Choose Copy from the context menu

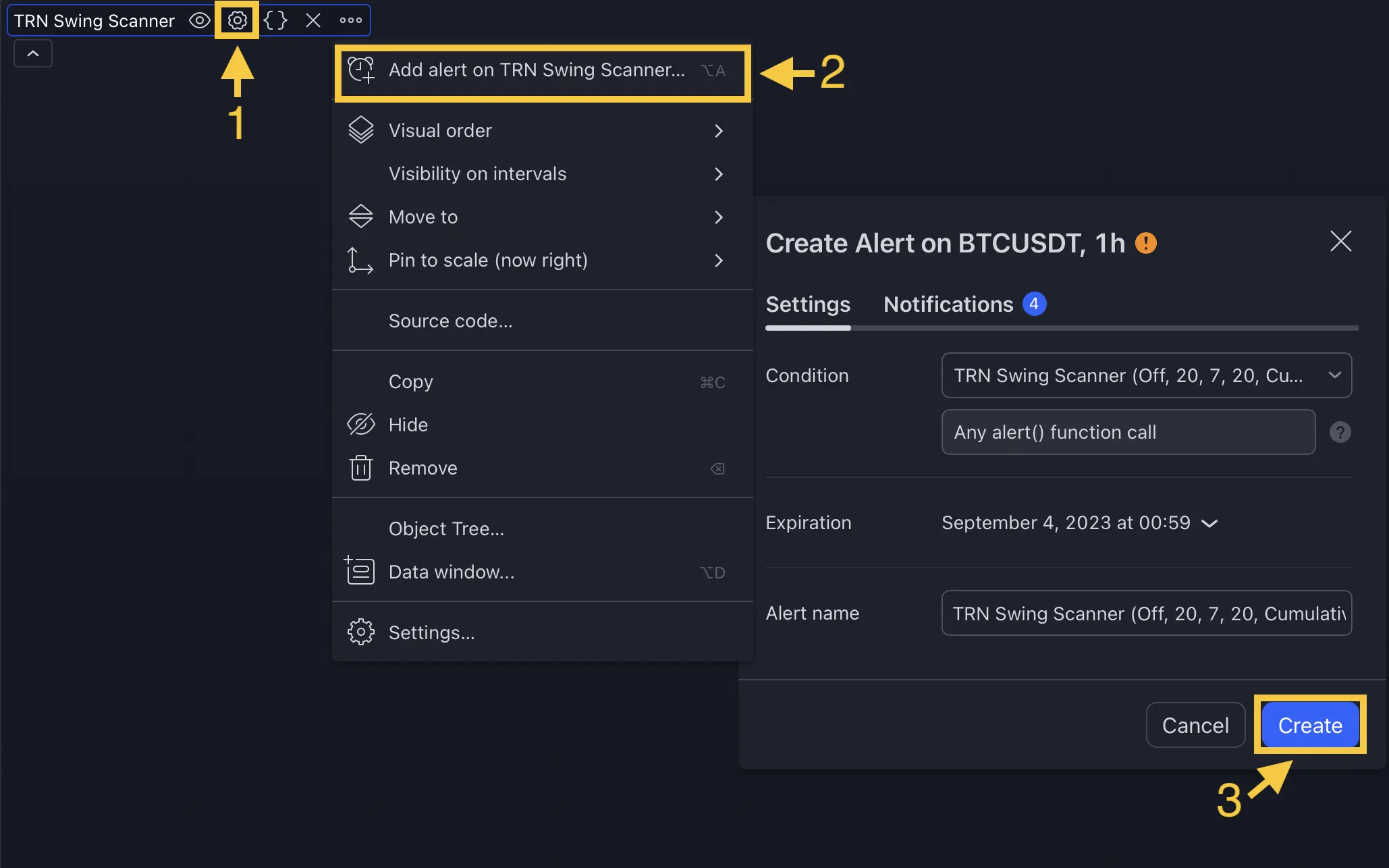(410, 381)
